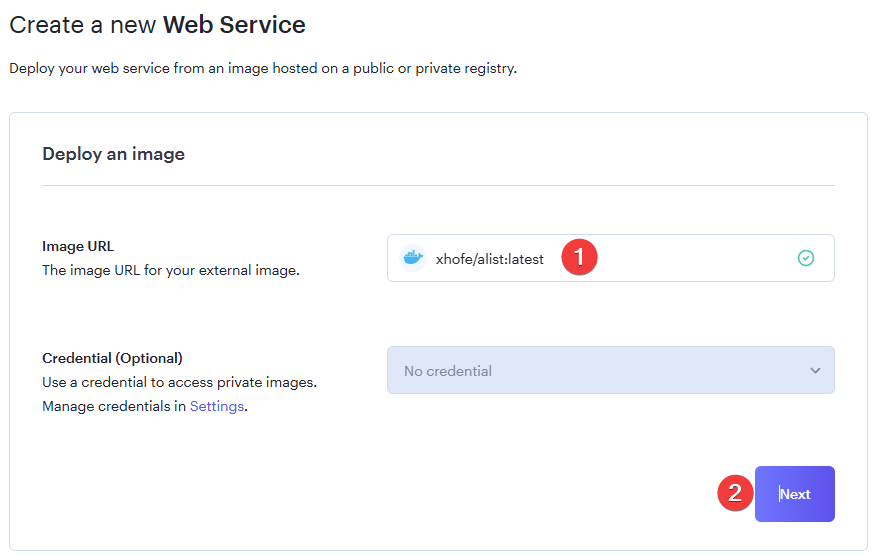
Task: Click the Manage credentials in text
Action: pos(114,406)
